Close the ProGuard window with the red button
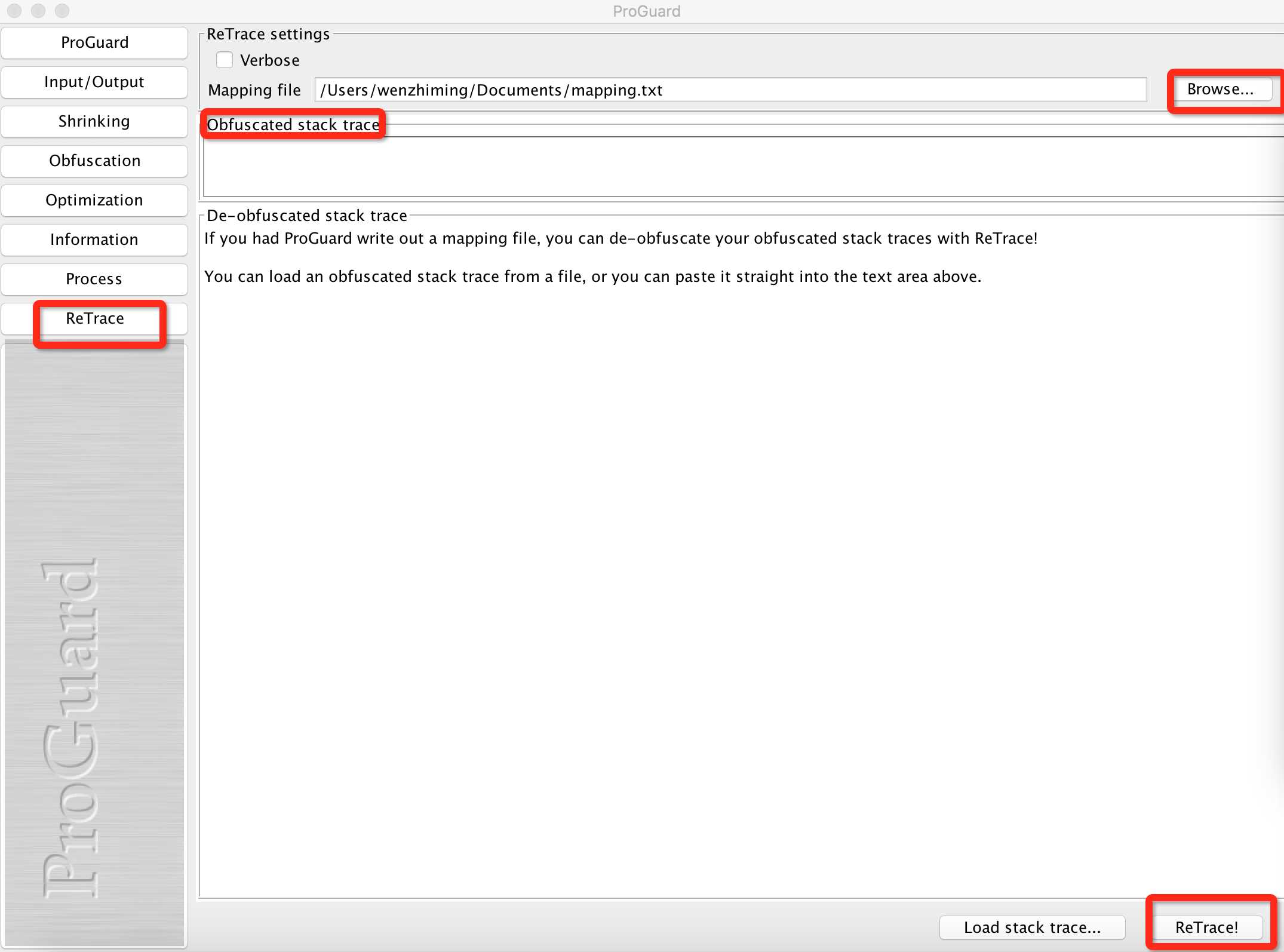This screenshot has height=952, width=1284. tap(14, 11)
